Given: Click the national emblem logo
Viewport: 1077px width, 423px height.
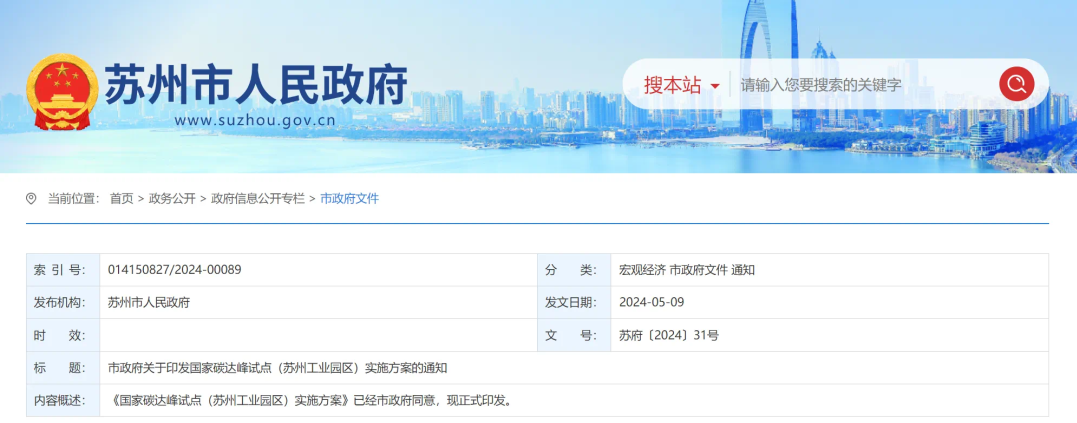Looking at the screenshot, I should pyautogui.click(x=63, y=91).
